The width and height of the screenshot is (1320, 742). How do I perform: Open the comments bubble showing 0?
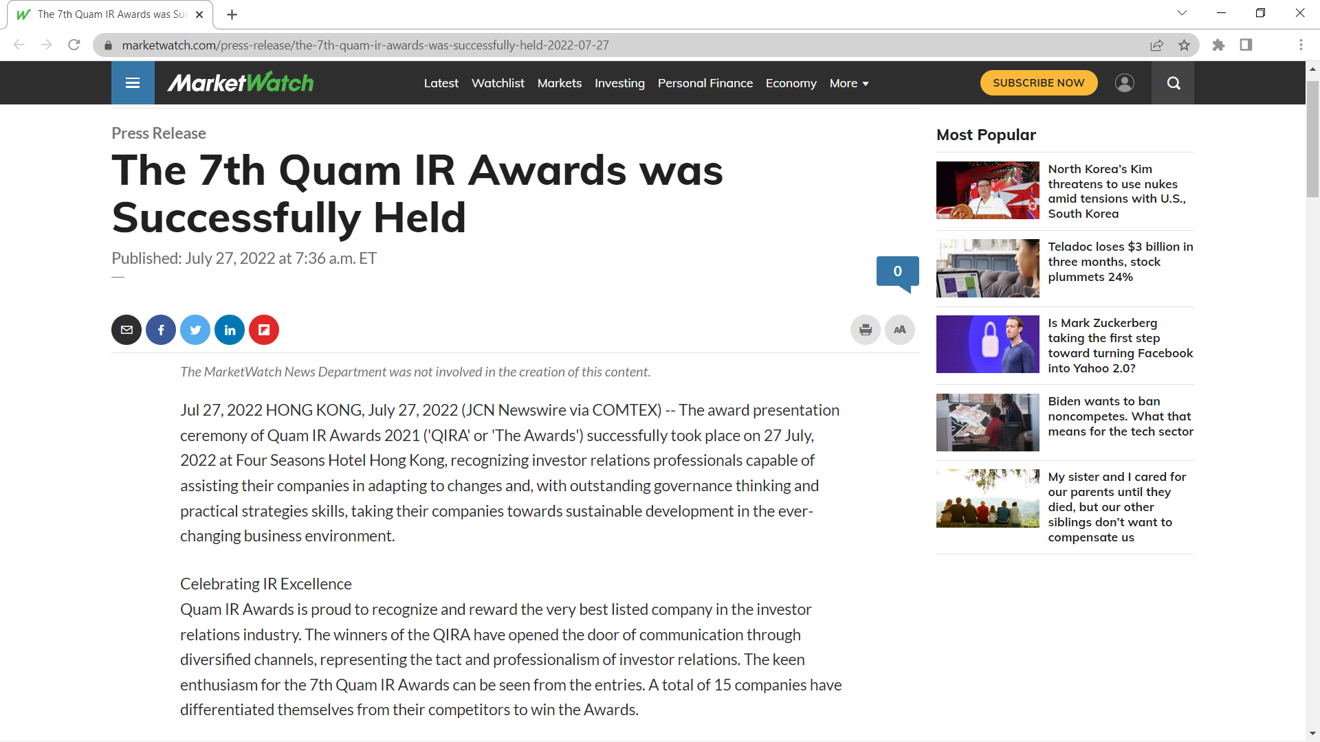point(898,273)
